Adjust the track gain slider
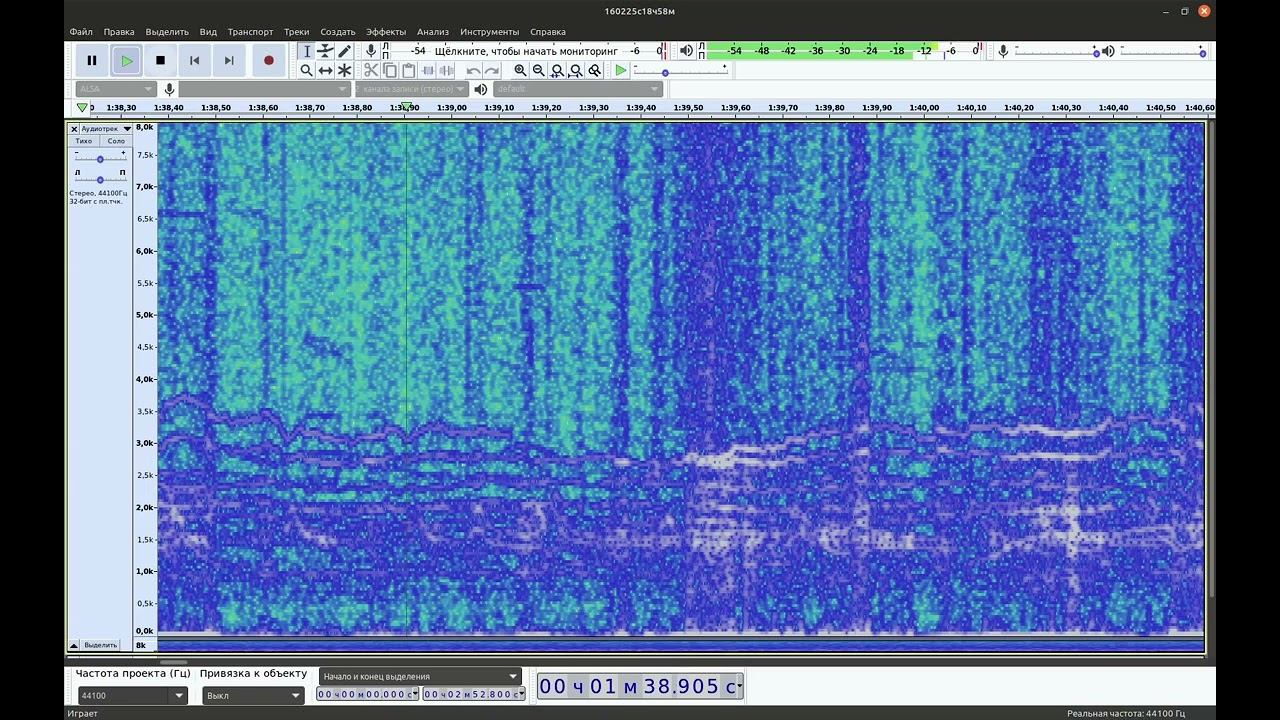This screenshot has width=1280, height=720. tap(100, 159)
